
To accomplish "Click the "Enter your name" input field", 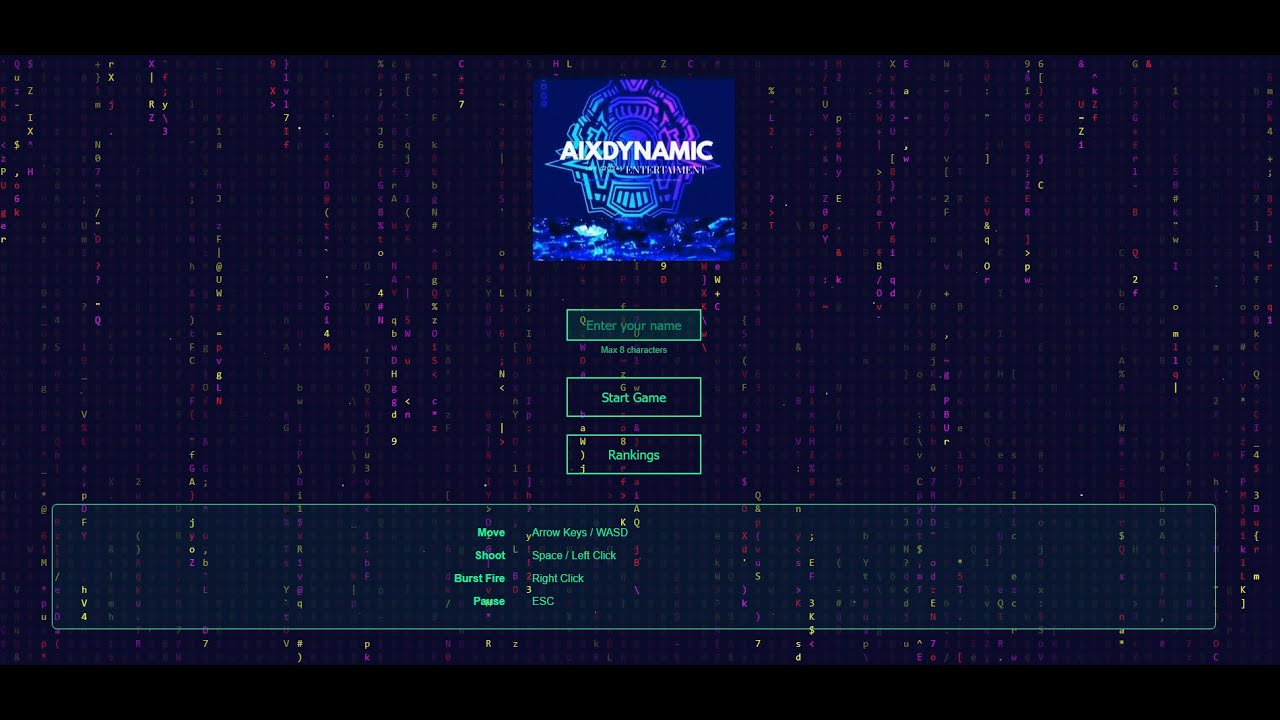I will (x=634, y=325).
